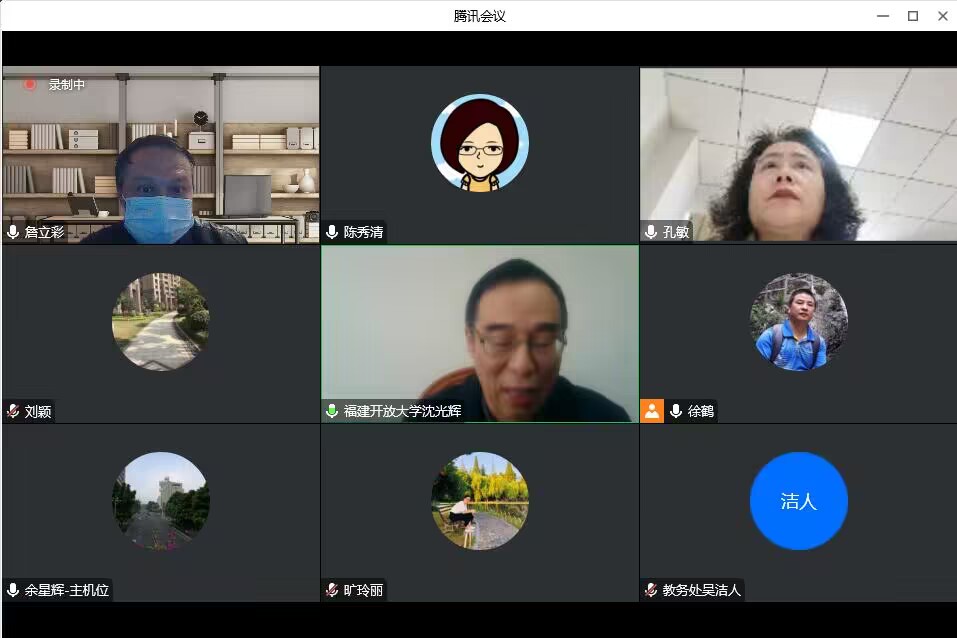Image resolution: width=957 pixels, height=638 pixels.
Task: Select 陈秀清's cartoon avatar
Action: click(479, 143)
